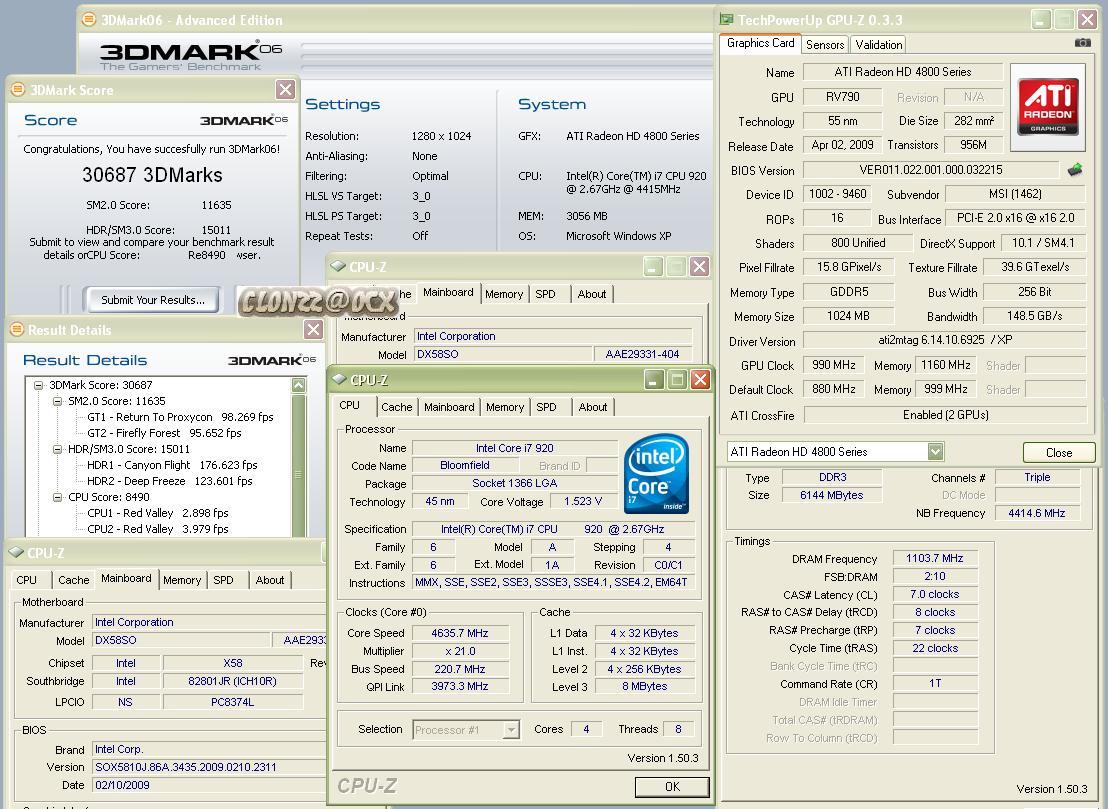This screenshot has height=809, width=1108.
Task: Minimize the front CPU-Z window
Action: [x=654, y=379]
